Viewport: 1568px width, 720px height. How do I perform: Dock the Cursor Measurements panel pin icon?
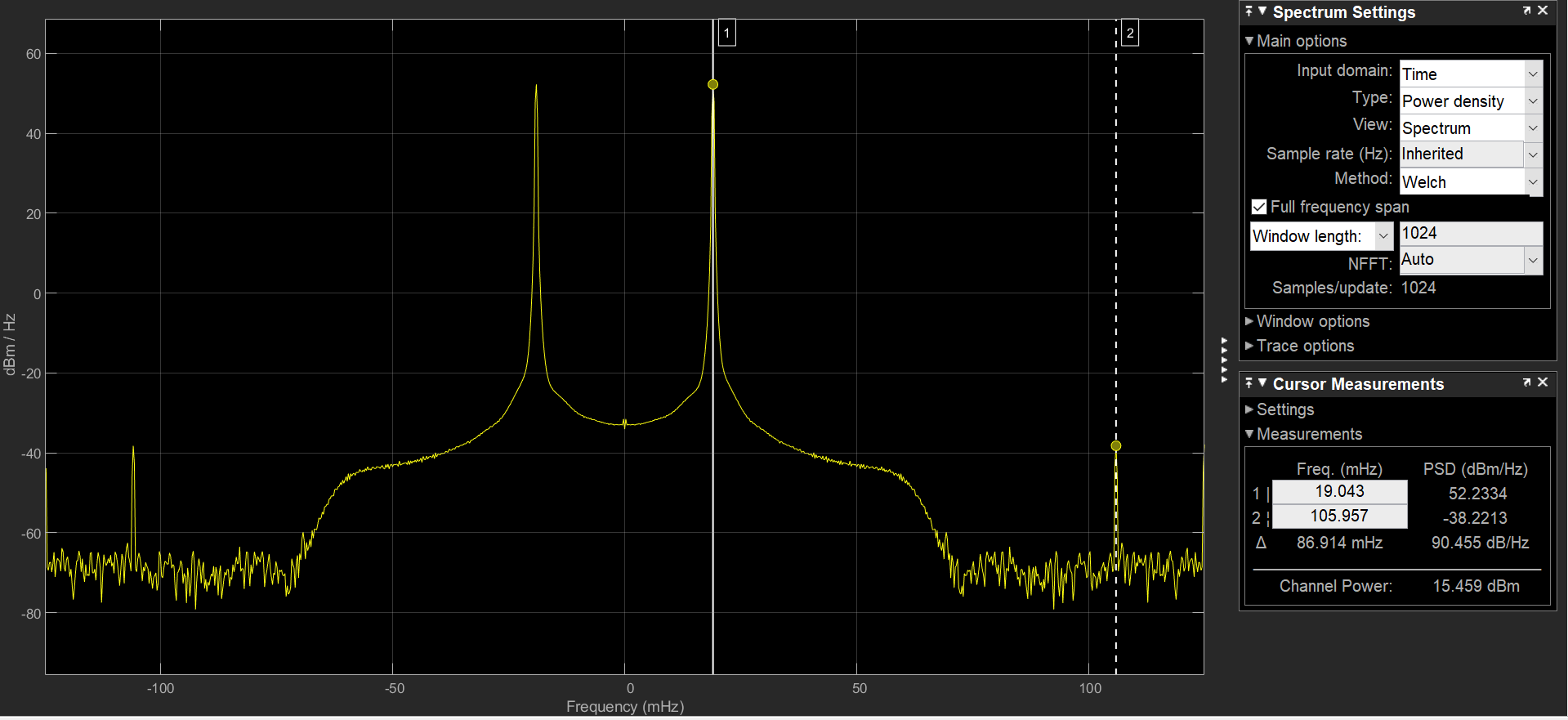coord(1249,382)
